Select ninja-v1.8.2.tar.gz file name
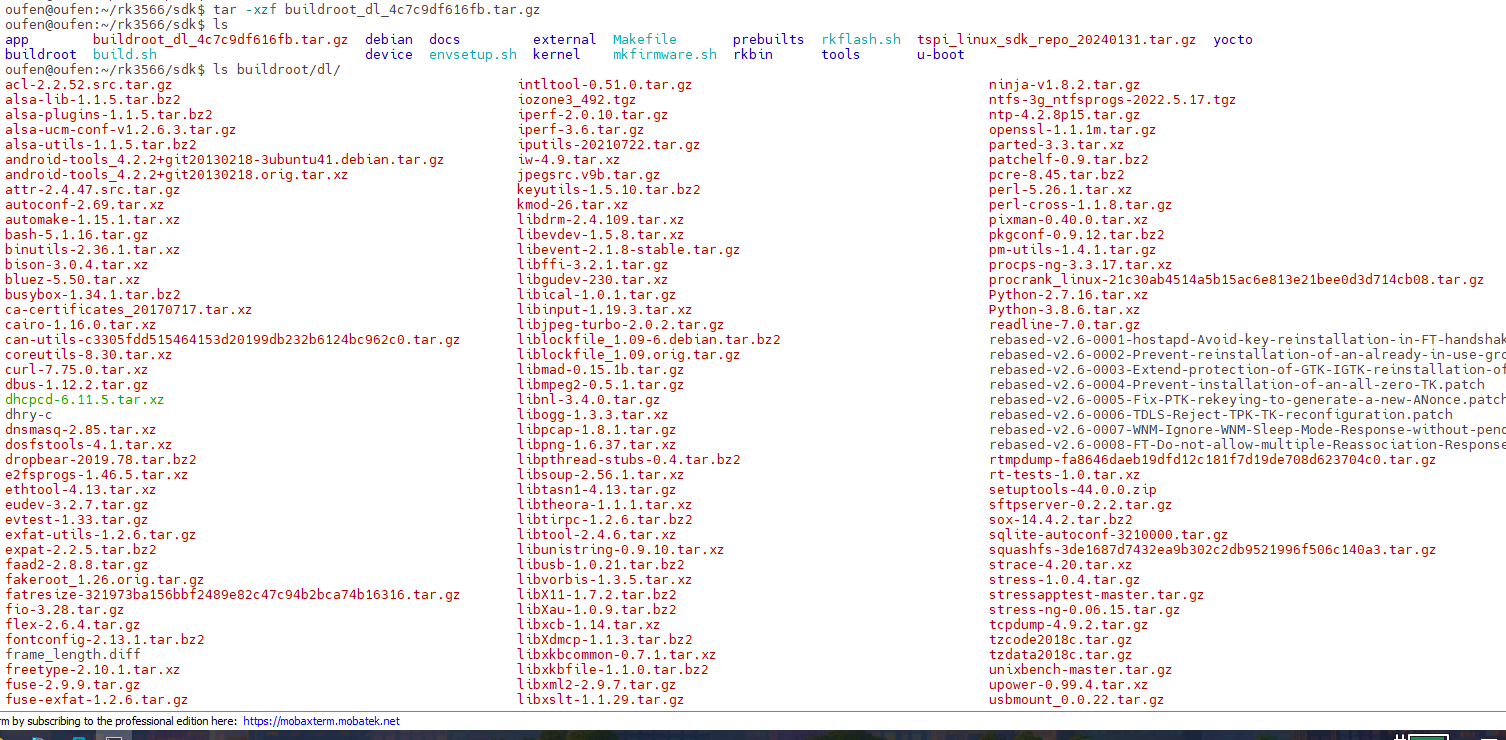Viewport: 1506px width, 740px height. coord(1065,85)
